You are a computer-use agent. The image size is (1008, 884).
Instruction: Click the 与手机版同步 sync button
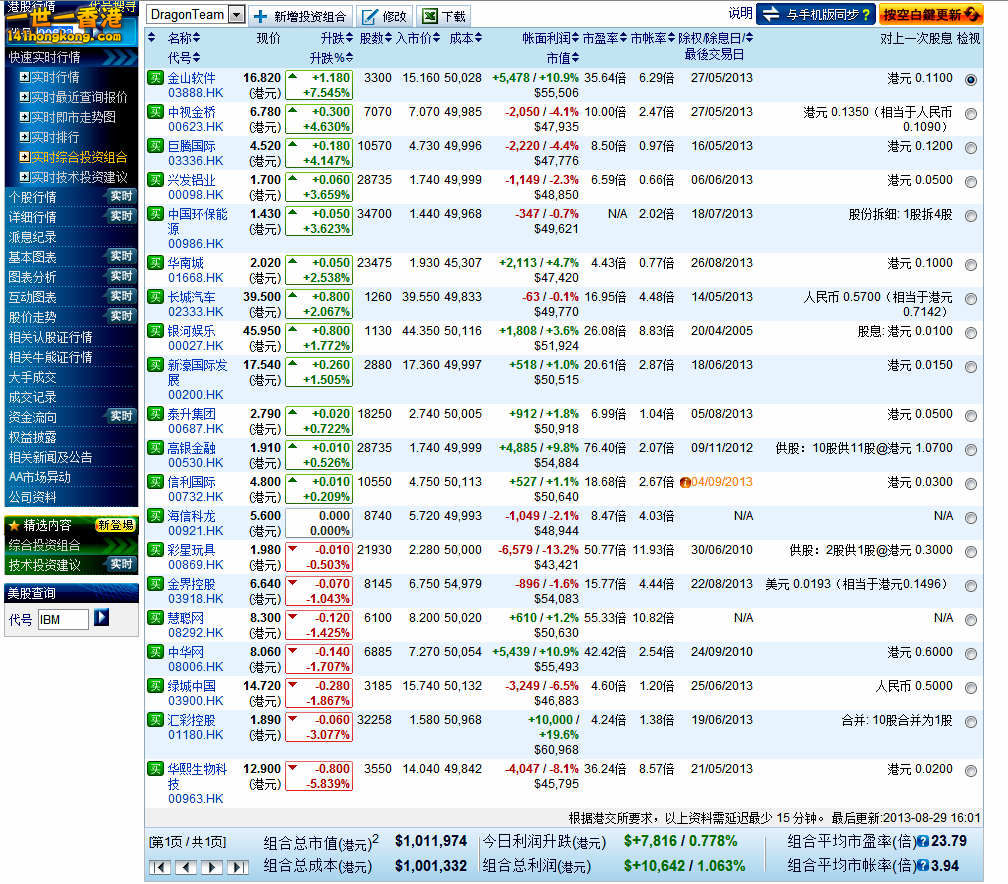[x=815, y=14]
